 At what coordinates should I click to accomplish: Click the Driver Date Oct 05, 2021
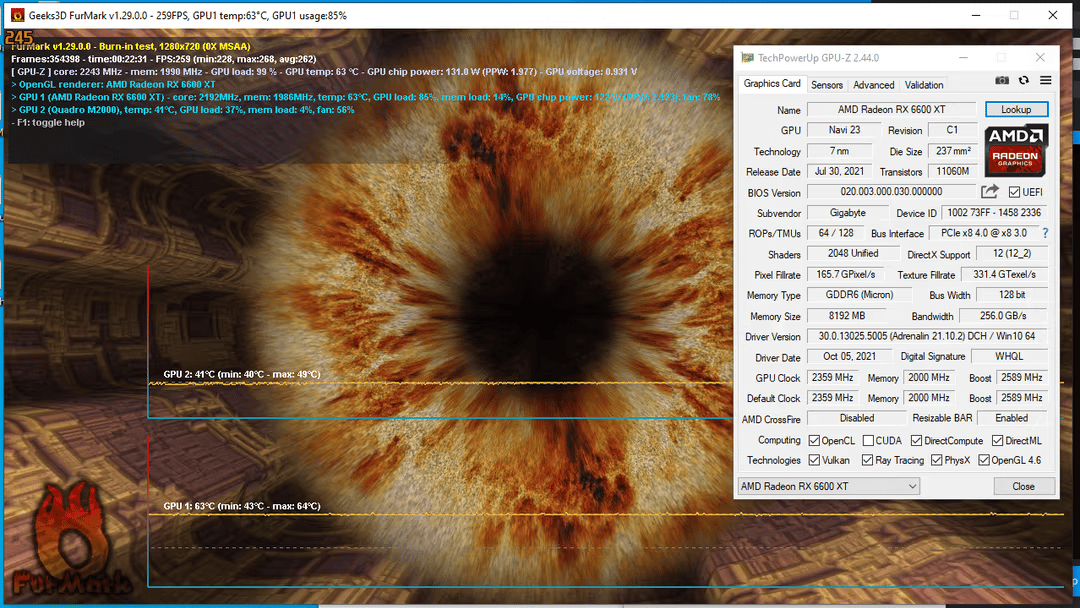(849, 356)
